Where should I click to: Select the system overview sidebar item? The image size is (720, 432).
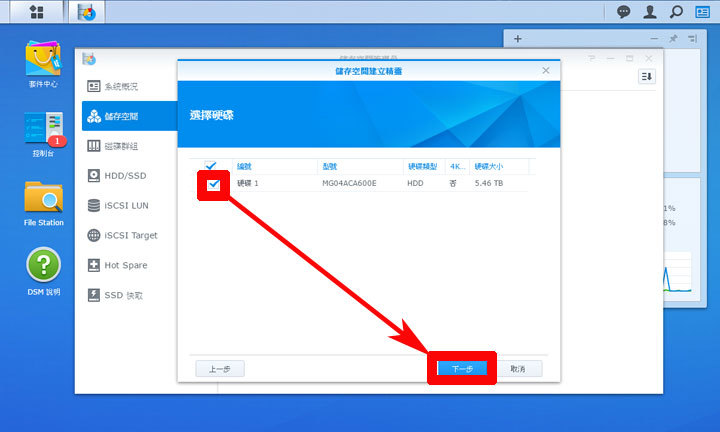129,86
